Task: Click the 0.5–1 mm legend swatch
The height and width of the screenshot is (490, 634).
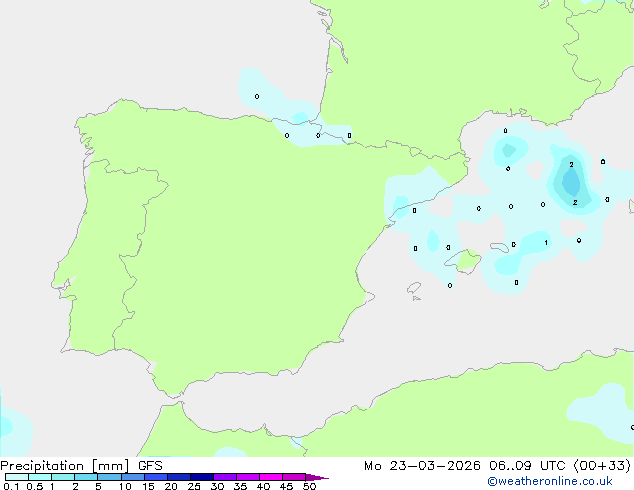Action: (x=40, y=477)
